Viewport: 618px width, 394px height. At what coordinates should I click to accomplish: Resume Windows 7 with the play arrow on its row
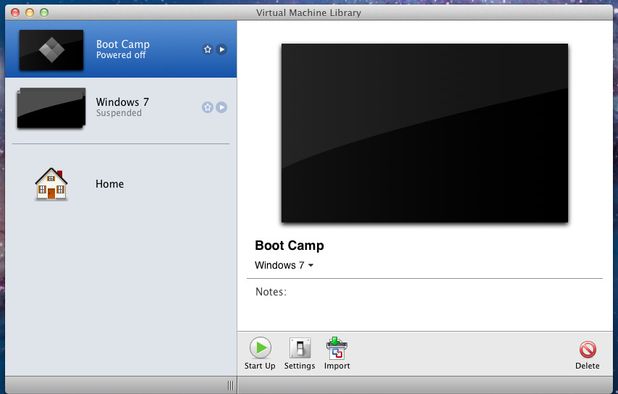222,107
